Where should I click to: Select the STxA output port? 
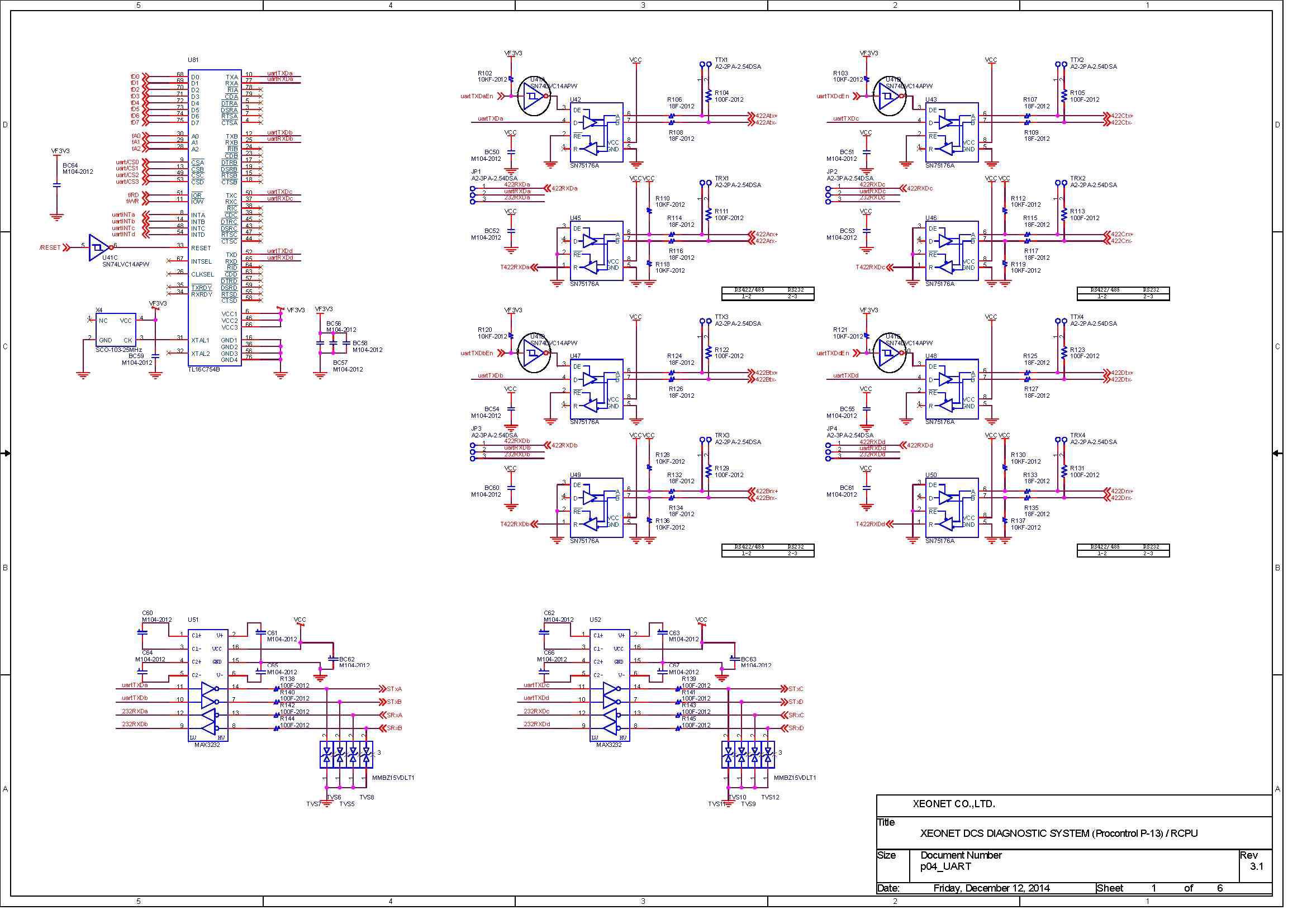point(394,689)
